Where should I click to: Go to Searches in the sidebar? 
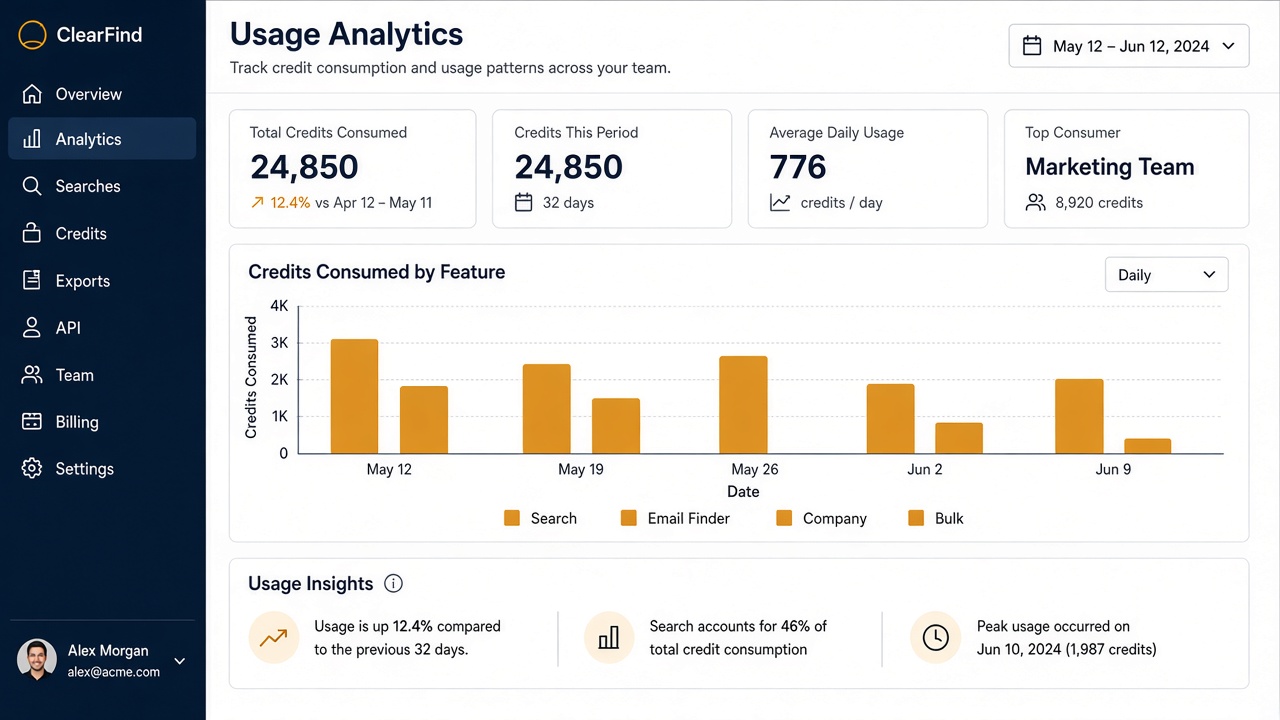coord(102,186)
